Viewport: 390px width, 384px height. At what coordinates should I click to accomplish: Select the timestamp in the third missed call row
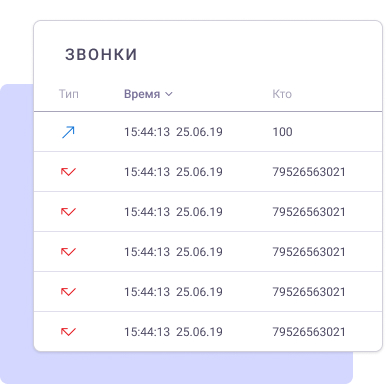173,252
